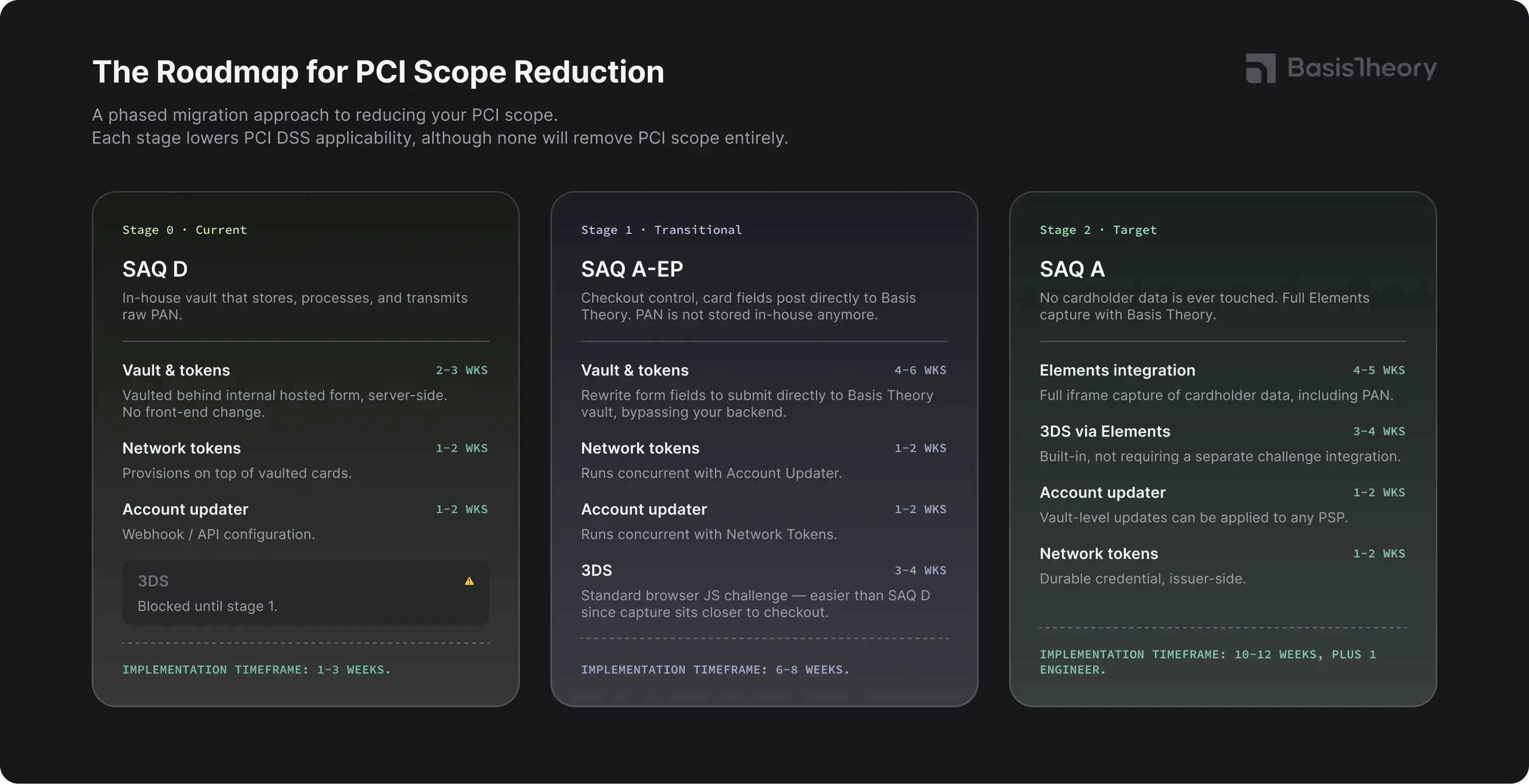This screenshot has height=784, width=1529.
Task: Click 'Durable credential, issuer-side.' text
Action: tap(1143, 579)
